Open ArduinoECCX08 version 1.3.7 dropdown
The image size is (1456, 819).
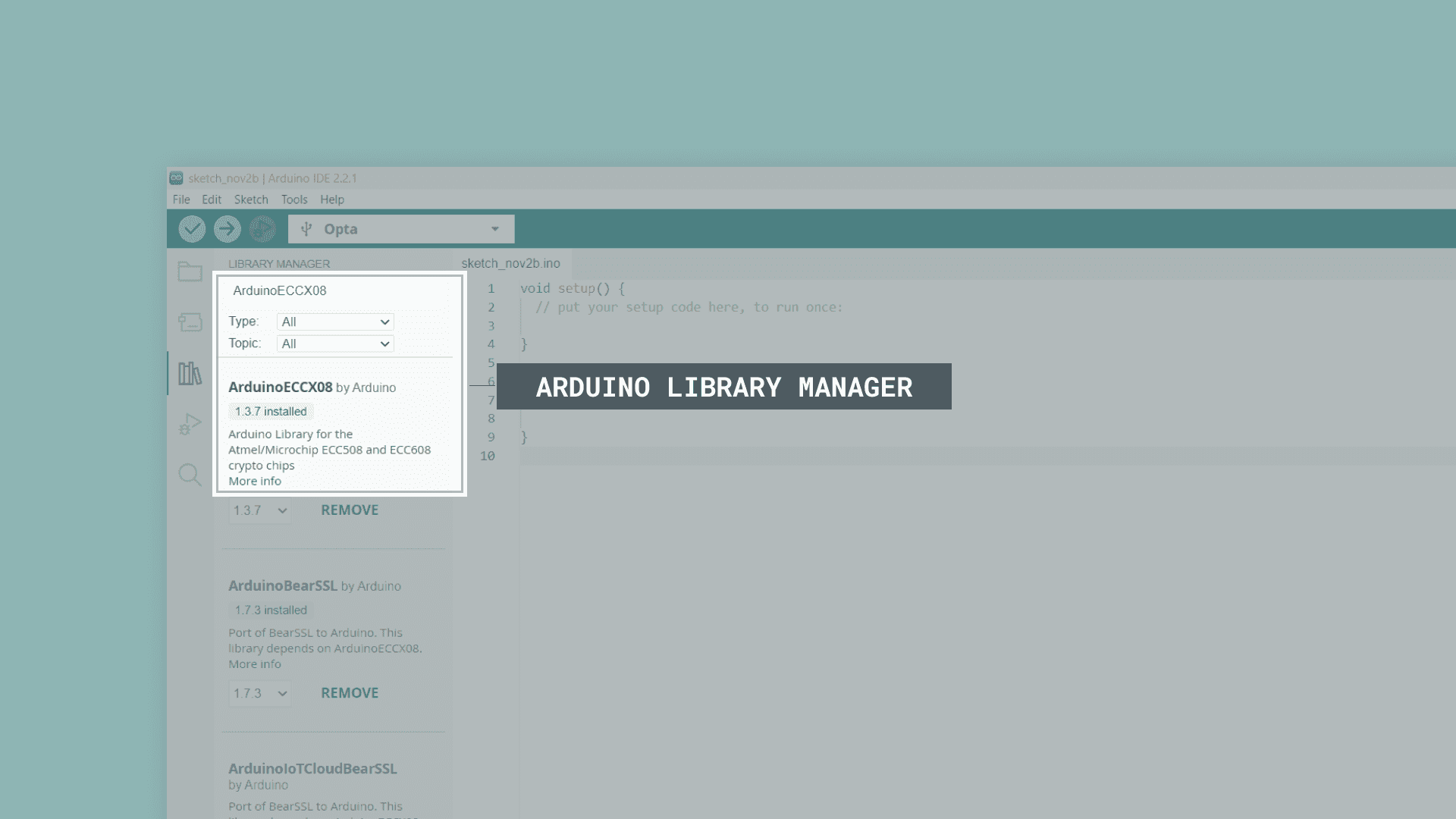260,510
